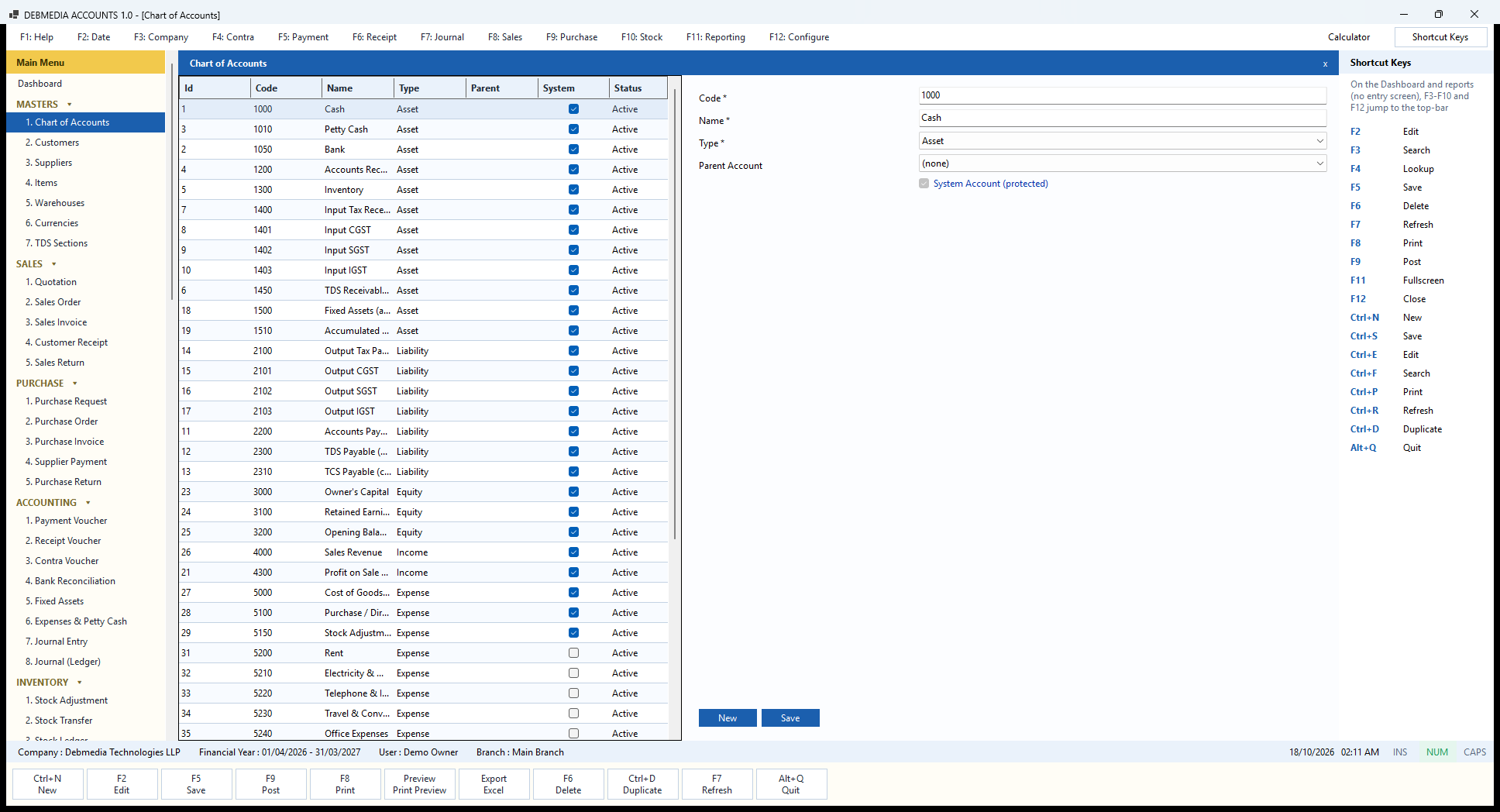Viewport: 1500px width, 812px height.
Task: Close the Chart of Accounts panel with x
Action: pos(1325,64)
